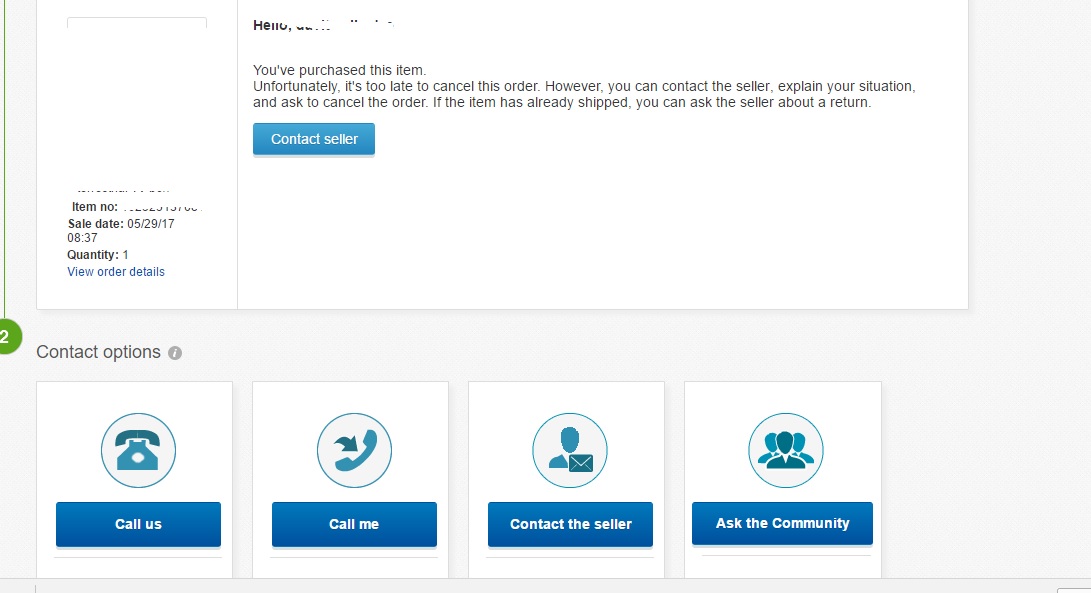This screenshot has height=593, width=1091.
Task: Click the Call me phone-with-arrow icon
Action: tap(354, 451)
